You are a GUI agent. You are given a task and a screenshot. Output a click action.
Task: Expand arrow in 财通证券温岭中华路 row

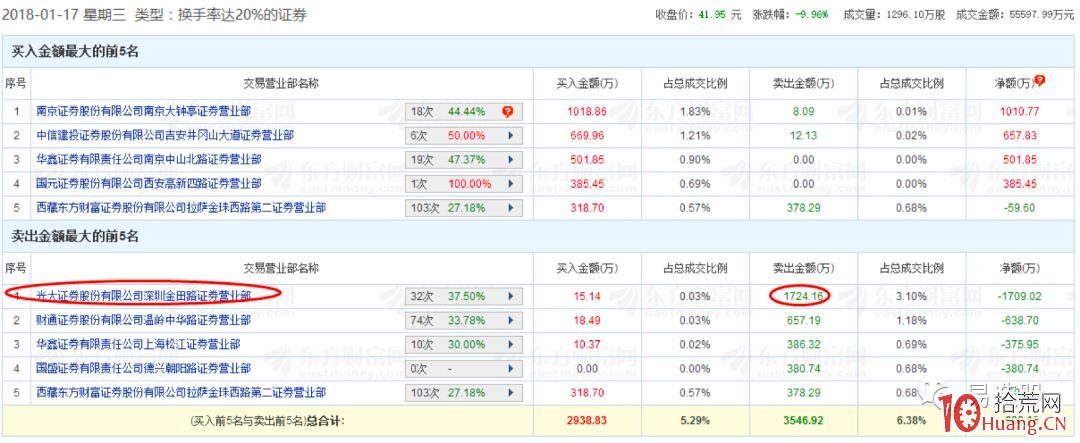(511, 320)
